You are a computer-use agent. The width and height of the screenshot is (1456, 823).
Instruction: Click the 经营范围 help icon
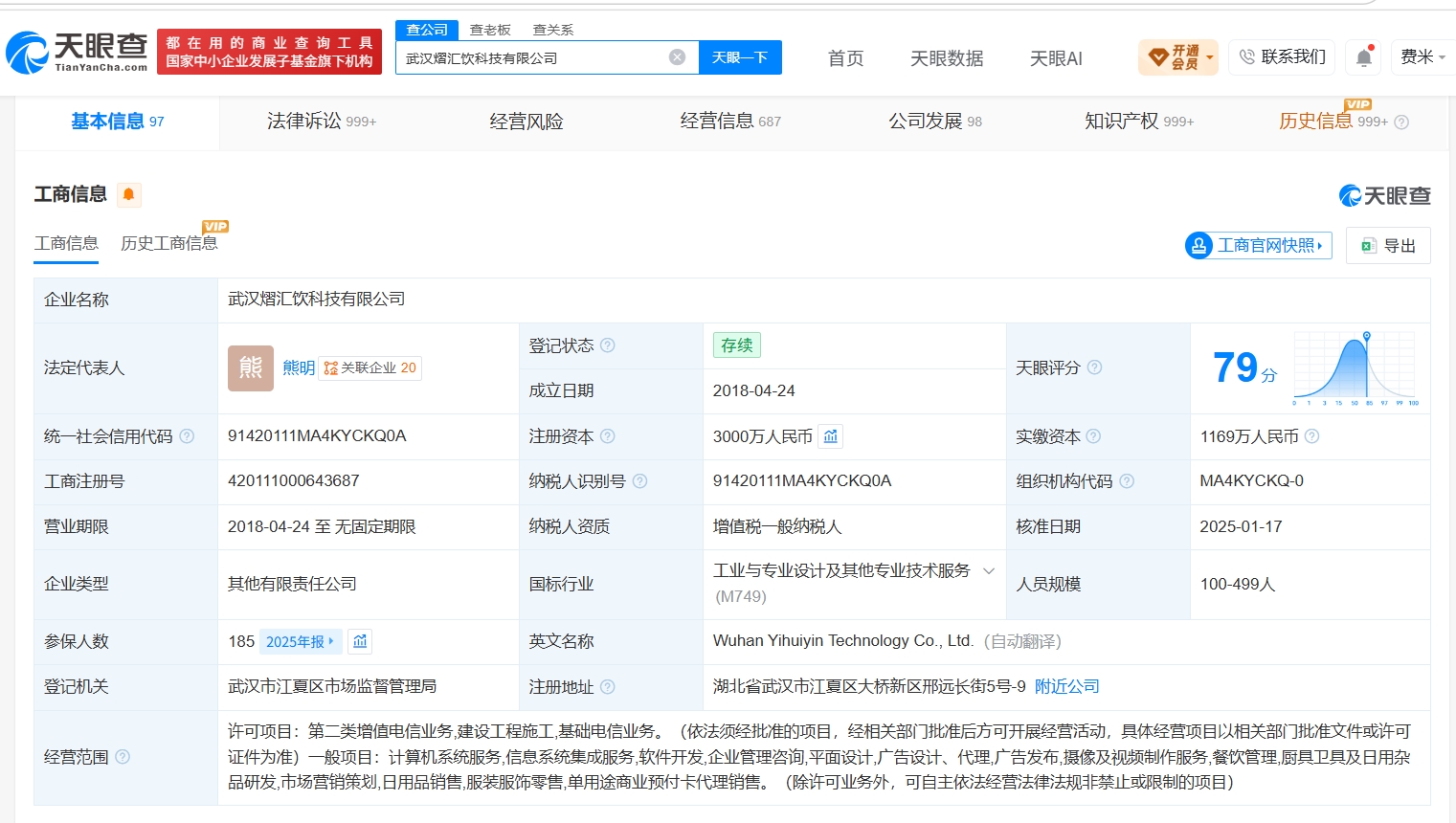(x=123, y=757)
